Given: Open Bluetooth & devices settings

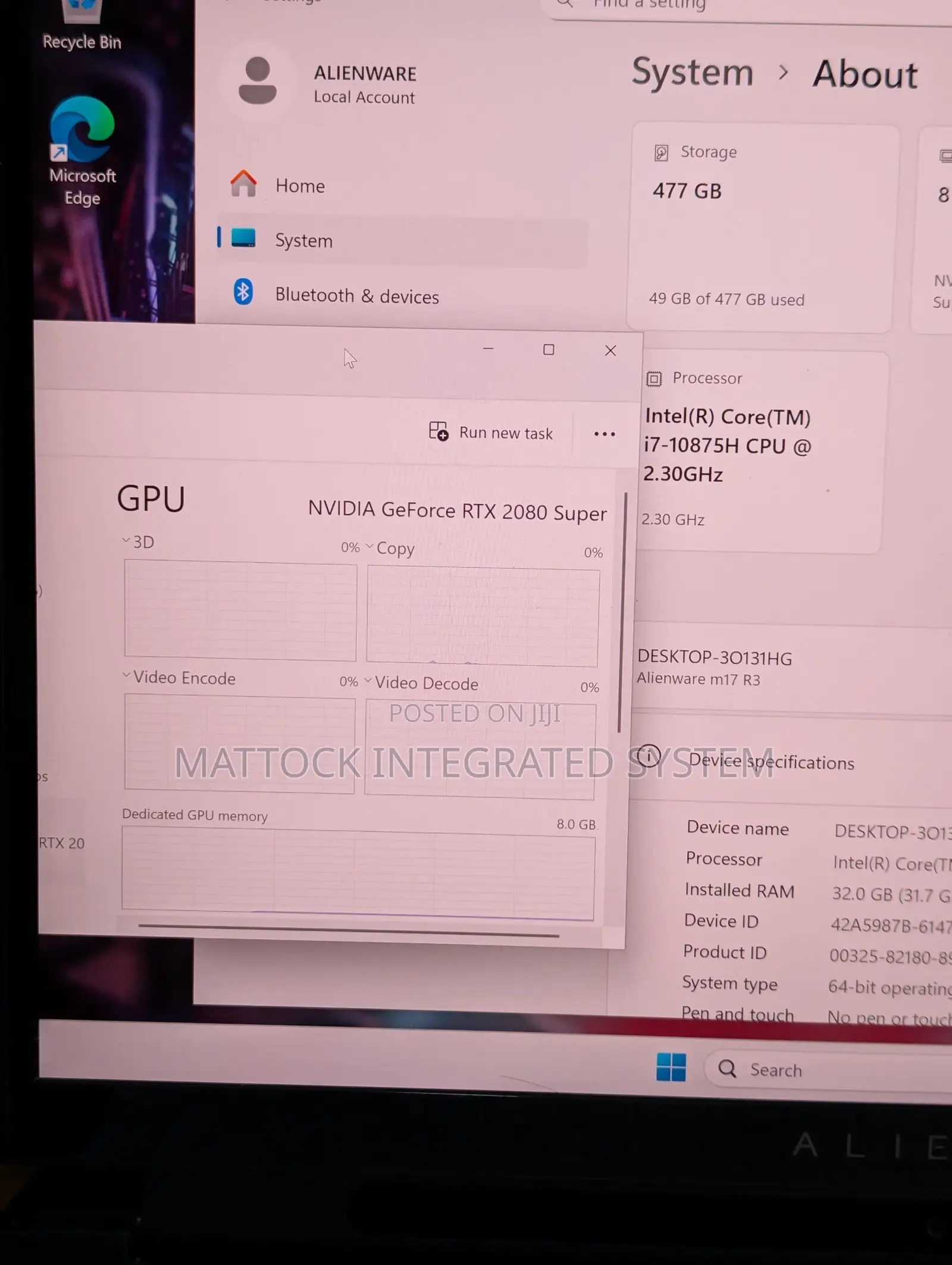Looking at the screenshot, I should click(x=402, y=295).
